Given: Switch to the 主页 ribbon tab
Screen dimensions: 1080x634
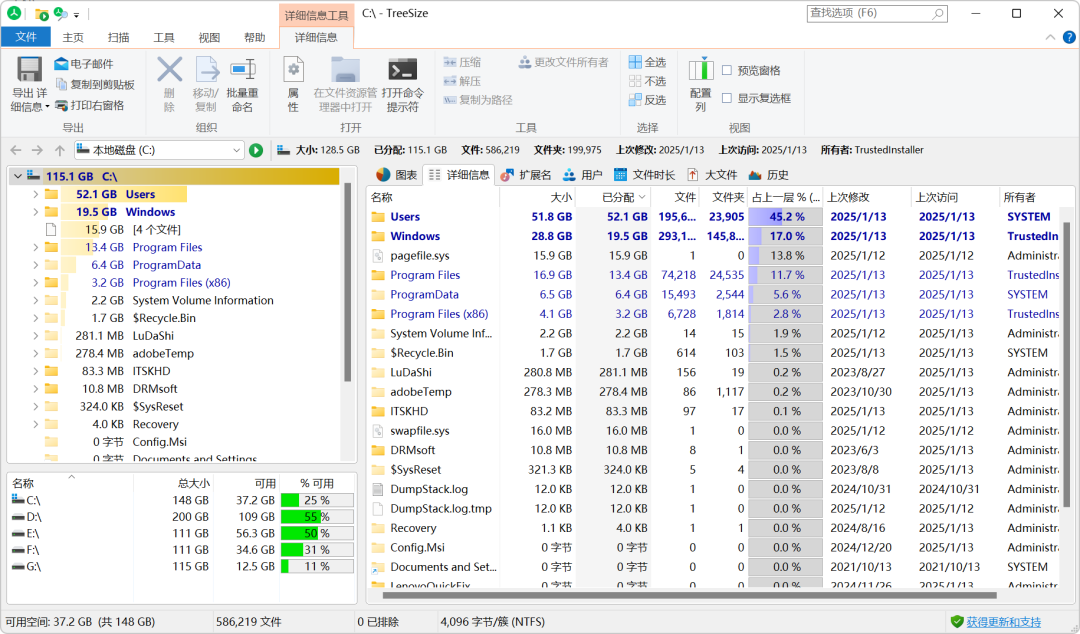Looking at the screenshot, I should [73, 37].
